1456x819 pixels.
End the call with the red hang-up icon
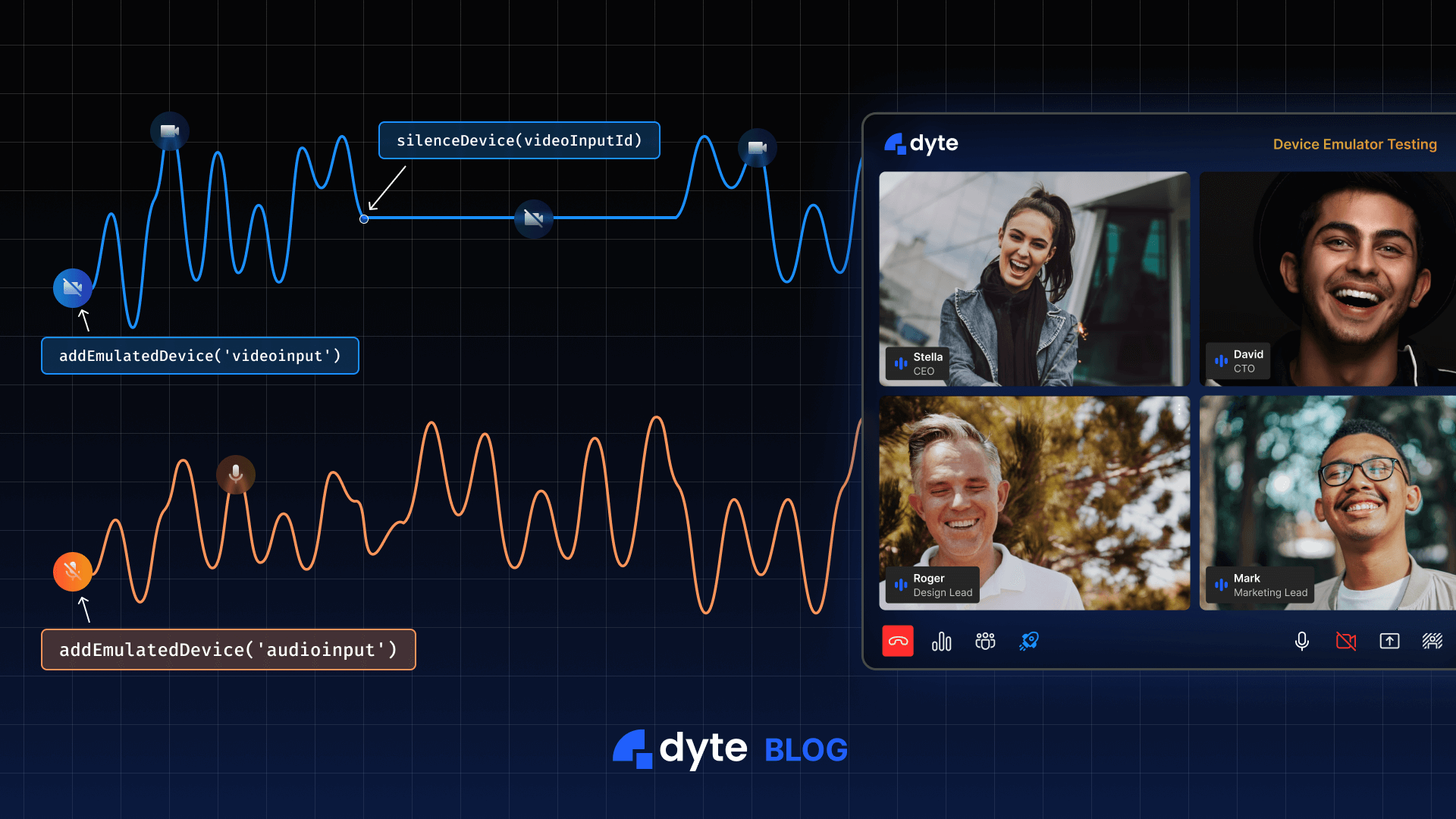click(x=897, y=641)
